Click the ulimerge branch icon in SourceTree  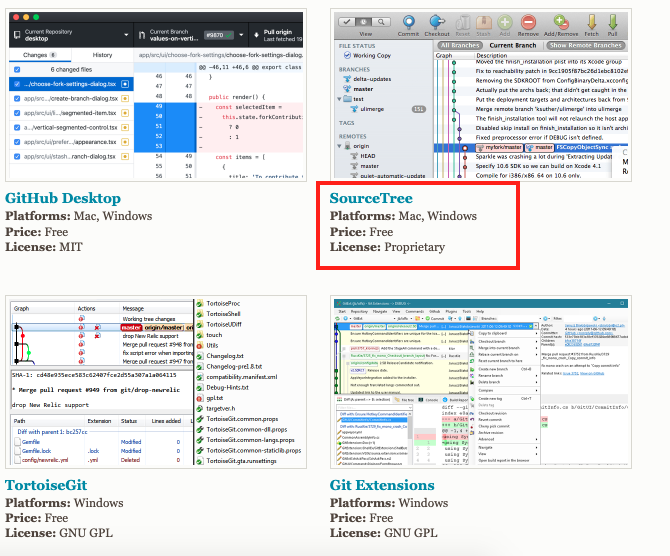pyautogui.click(x=354, y=109)
